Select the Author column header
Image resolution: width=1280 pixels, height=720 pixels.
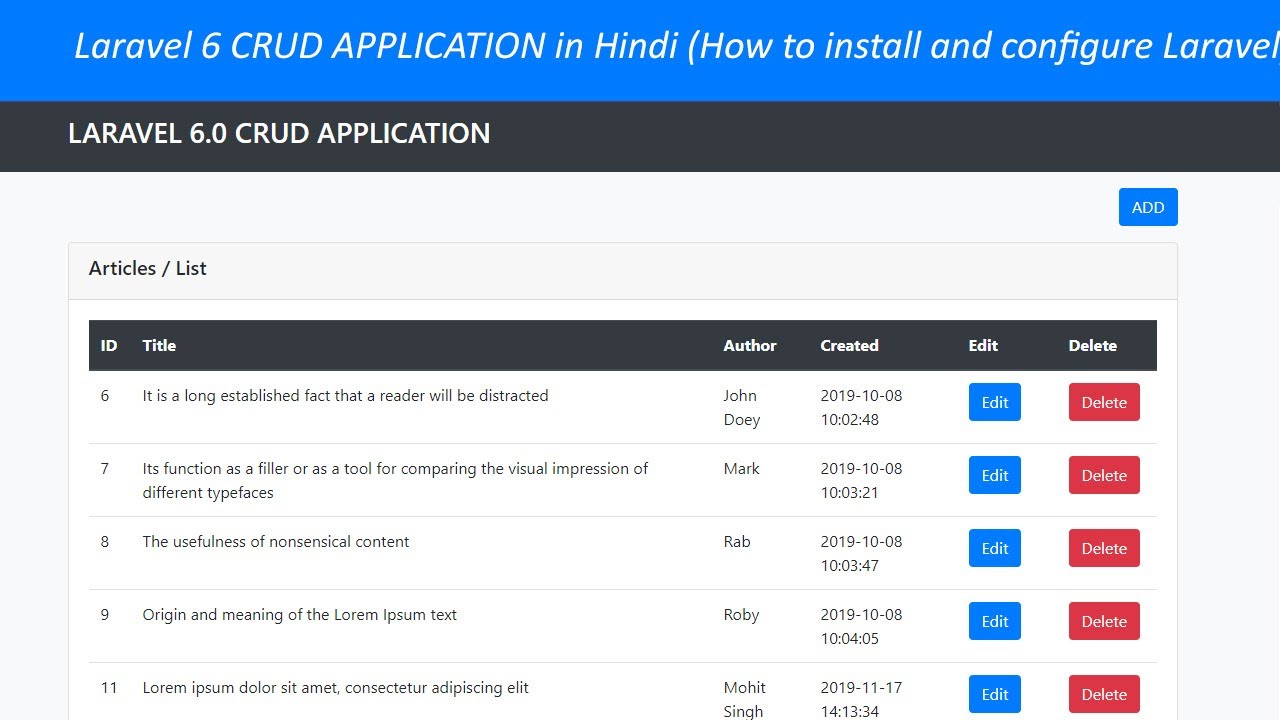point(750,346)
